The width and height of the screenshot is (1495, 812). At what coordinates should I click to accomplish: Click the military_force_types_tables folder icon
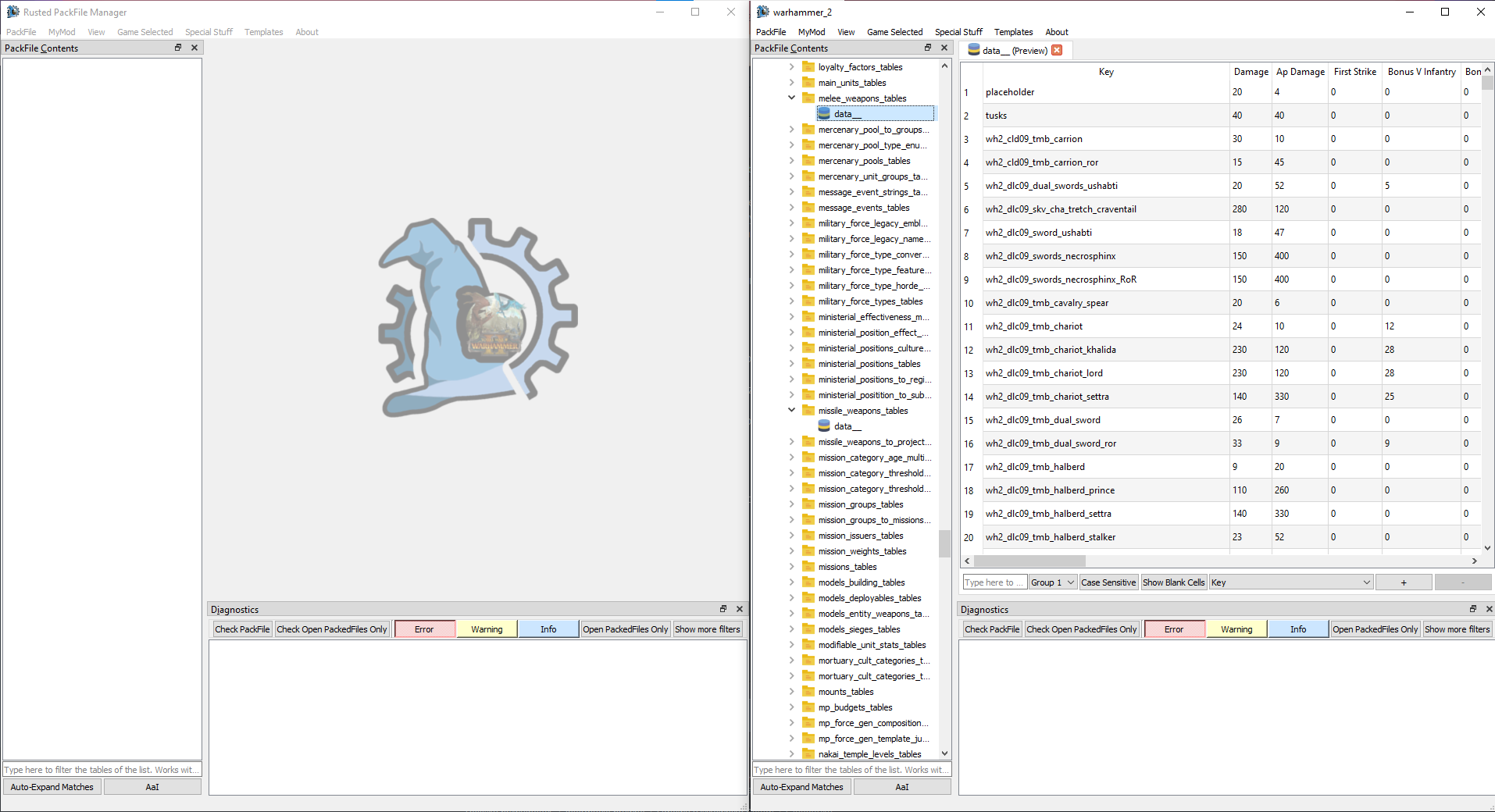click(808, 301)
